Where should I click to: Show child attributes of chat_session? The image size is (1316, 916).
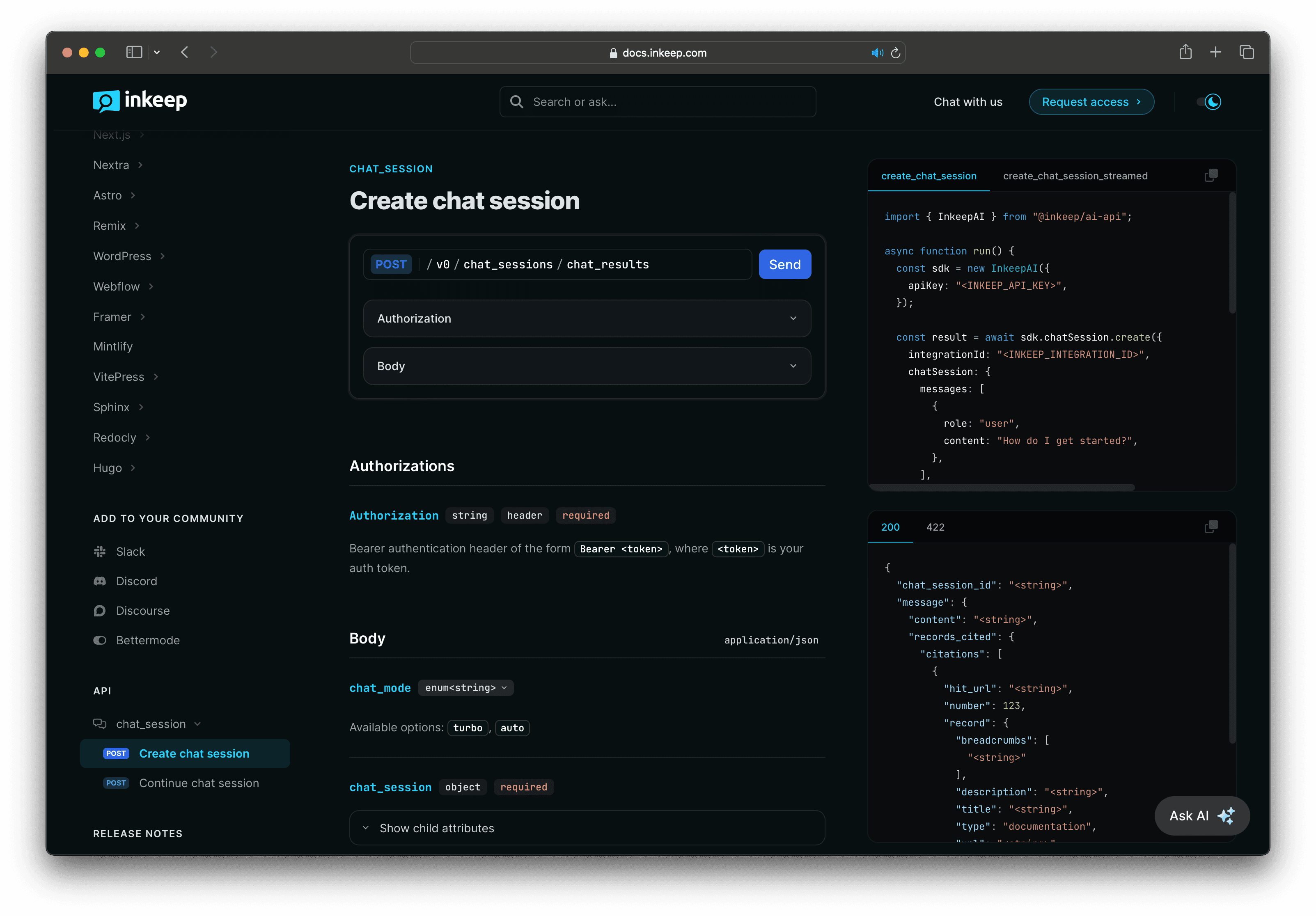tap(587, 828)
